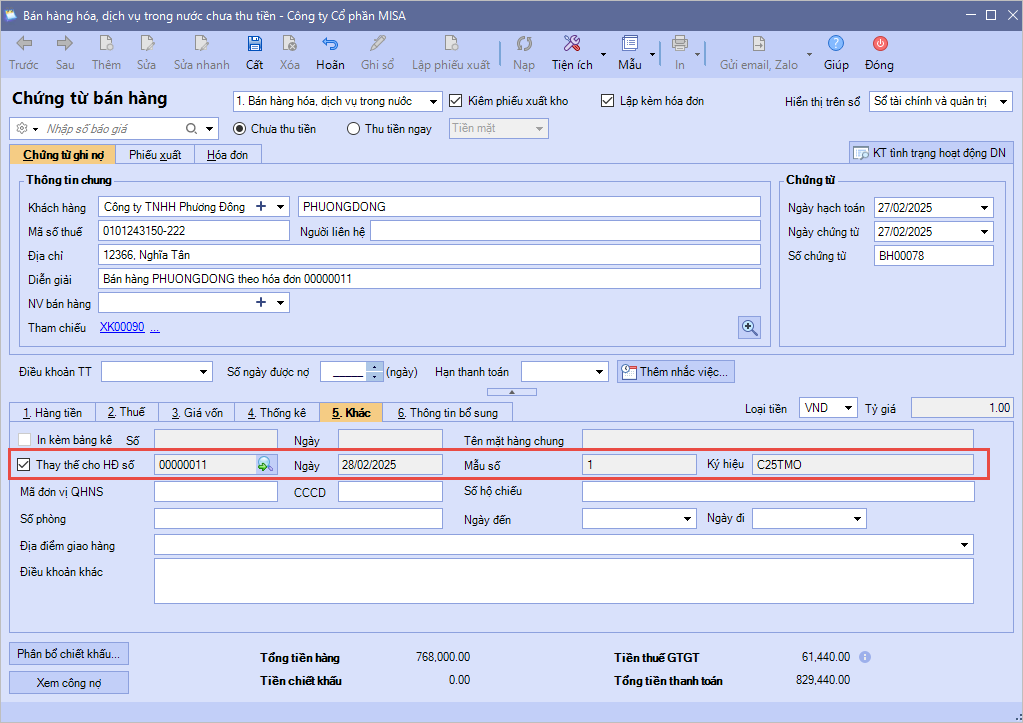Open Hạn thanh toán dropdown
Screen dimensions: 1023x723
coord(600,372)
